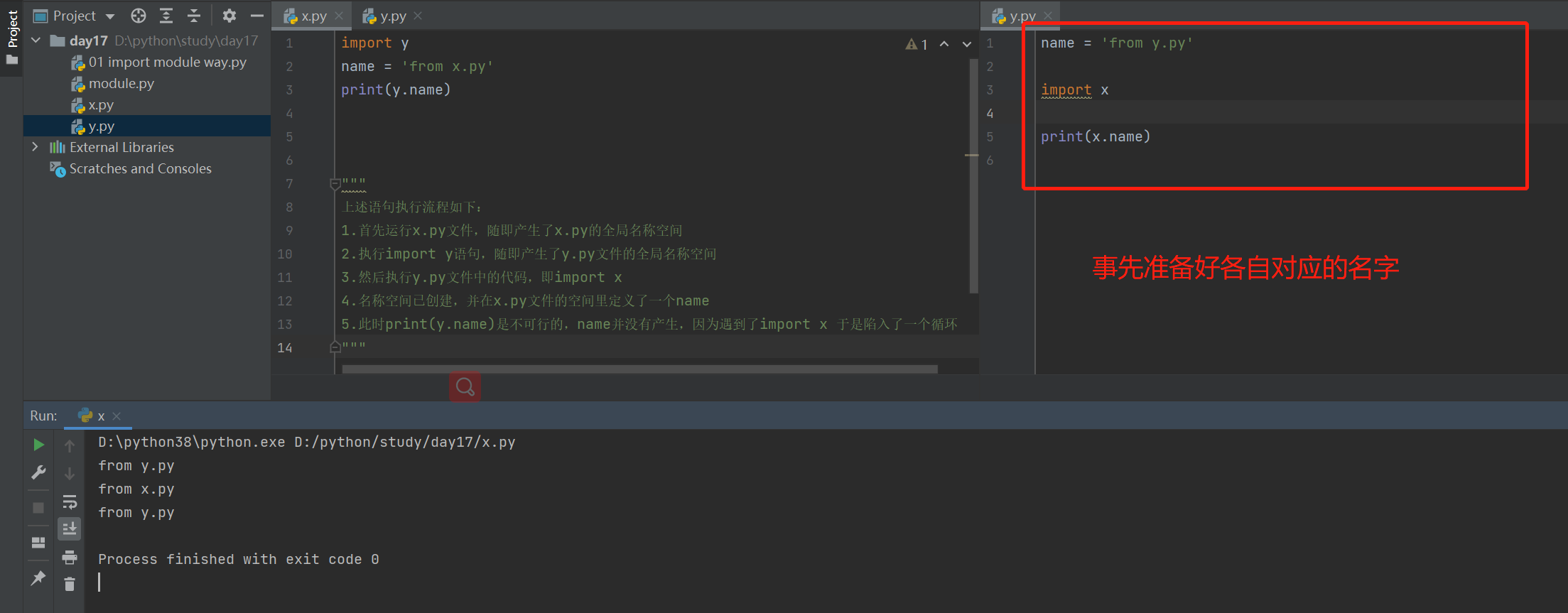Close y.py tab in left editor group
The image size is (1568, 613).
pos(418,16)
